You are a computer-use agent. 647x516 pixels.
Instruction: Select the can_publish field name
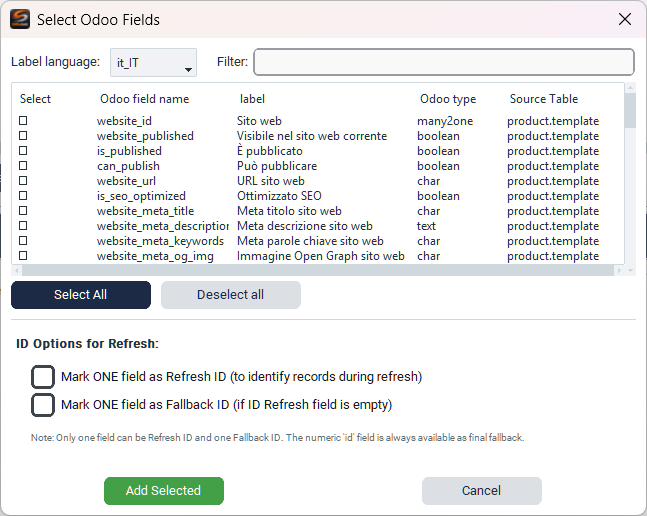128,166
